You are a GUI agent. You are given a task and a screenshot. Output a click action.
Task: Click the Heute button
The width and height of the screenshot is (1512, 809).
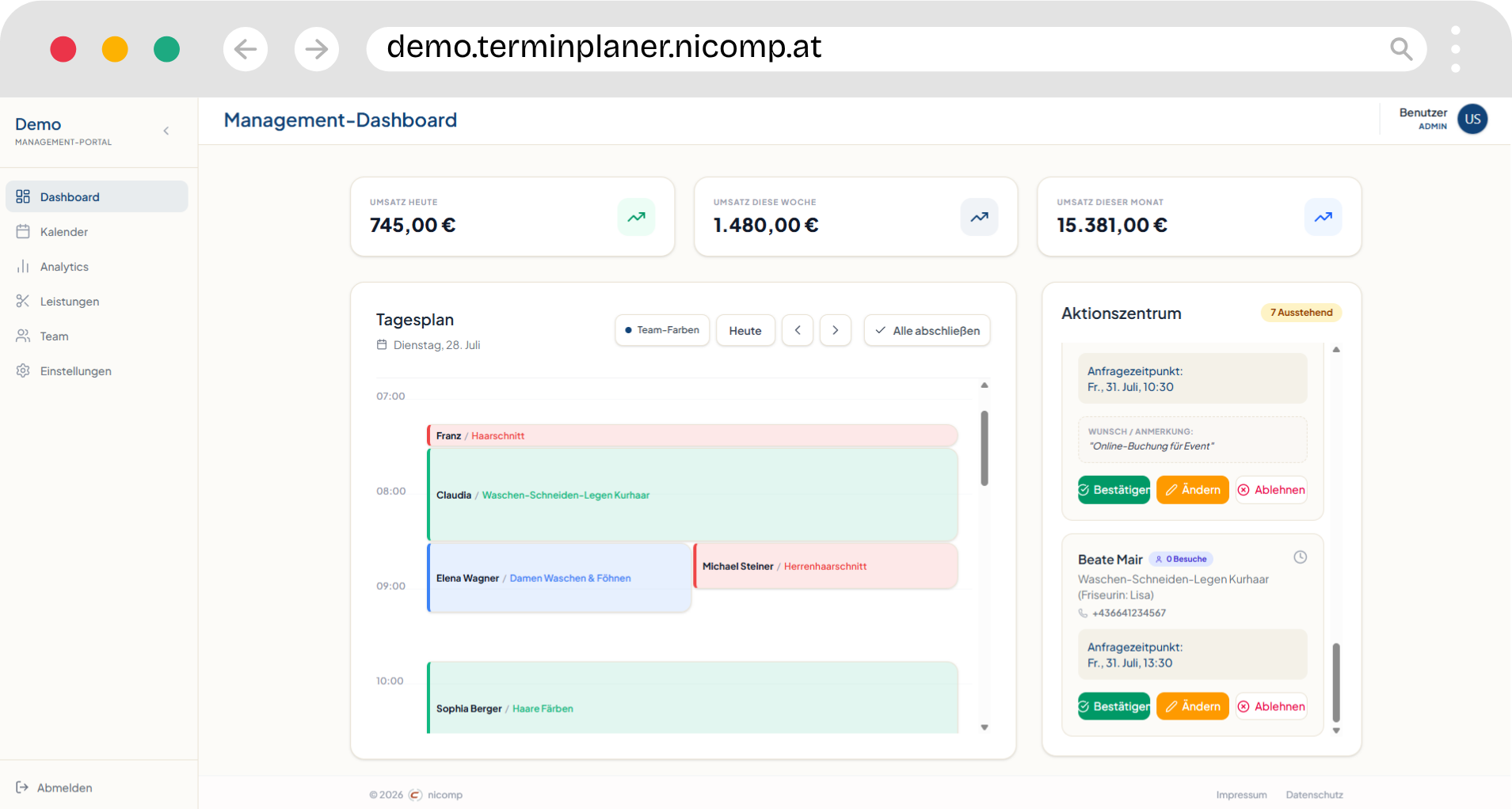pyautogui.click(x=745, y=330)
